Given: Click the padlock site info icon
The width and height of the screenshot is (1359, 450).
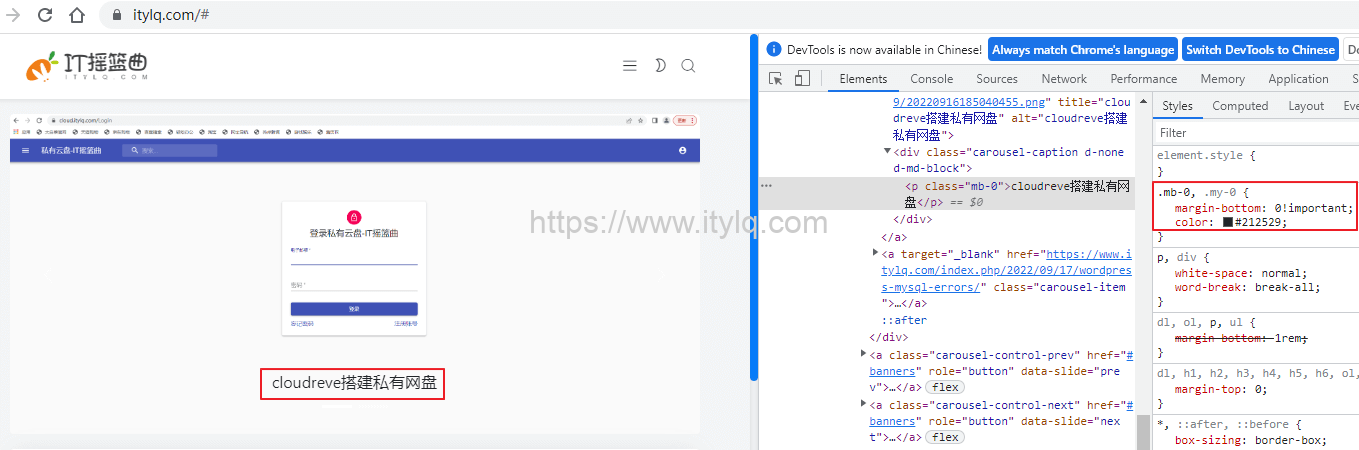Looking at the screenshot, I should [116, 15].
